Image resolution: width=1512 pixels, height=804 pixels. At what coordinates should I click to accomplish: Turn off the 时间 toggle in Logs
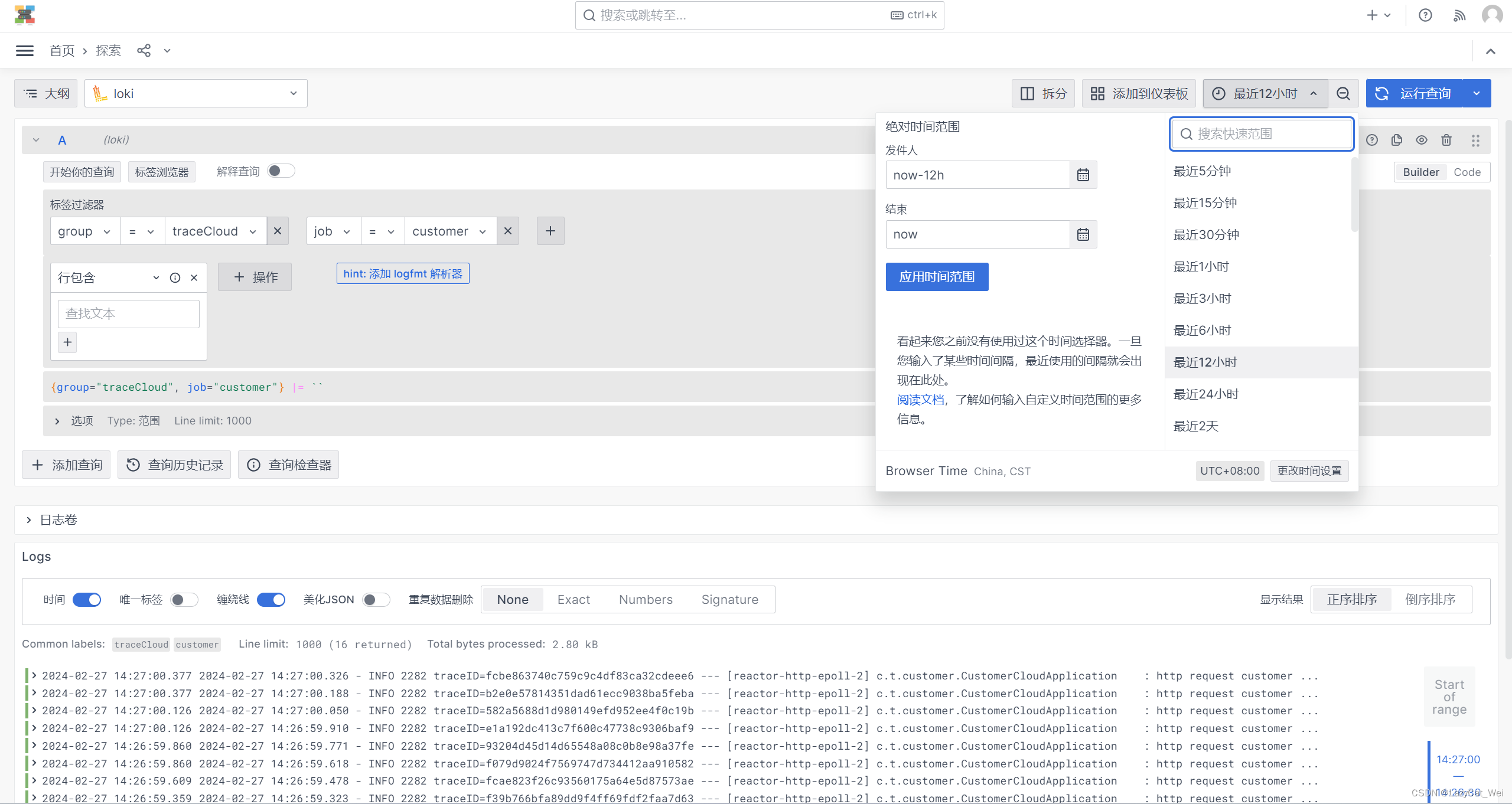(x=87, y=599)
